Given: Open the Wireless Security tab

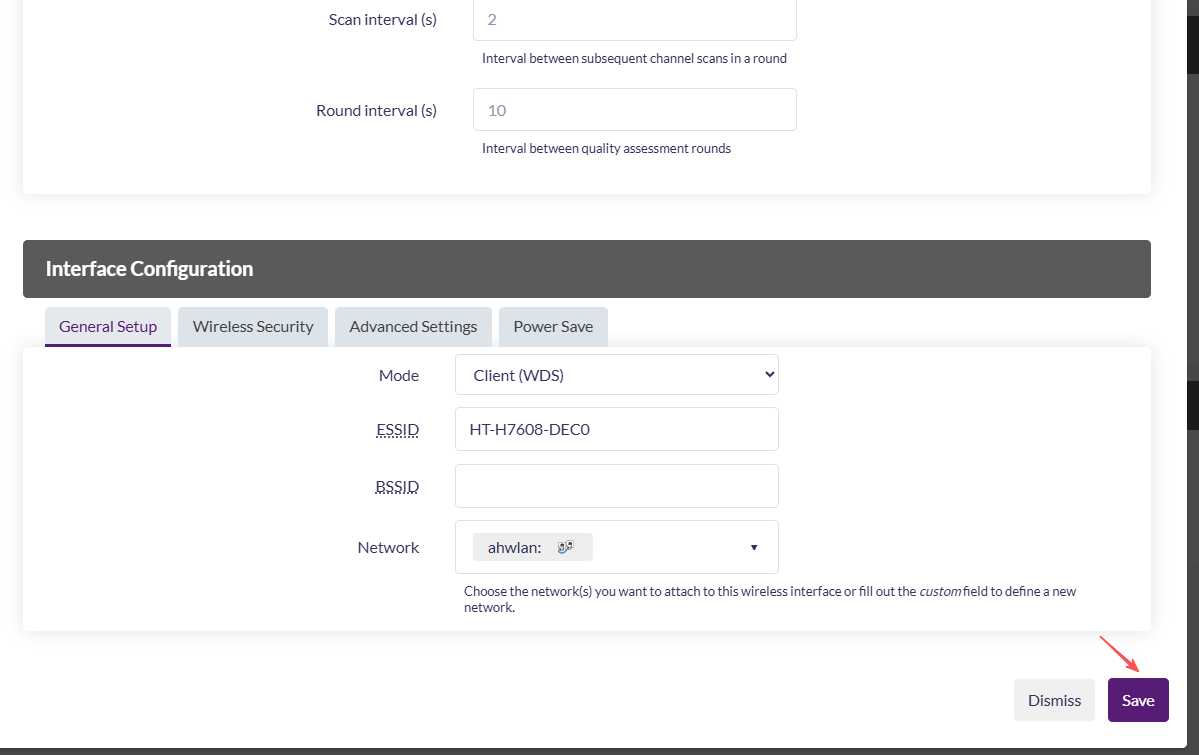Looking at the screenshot, I should click(253, 326).
